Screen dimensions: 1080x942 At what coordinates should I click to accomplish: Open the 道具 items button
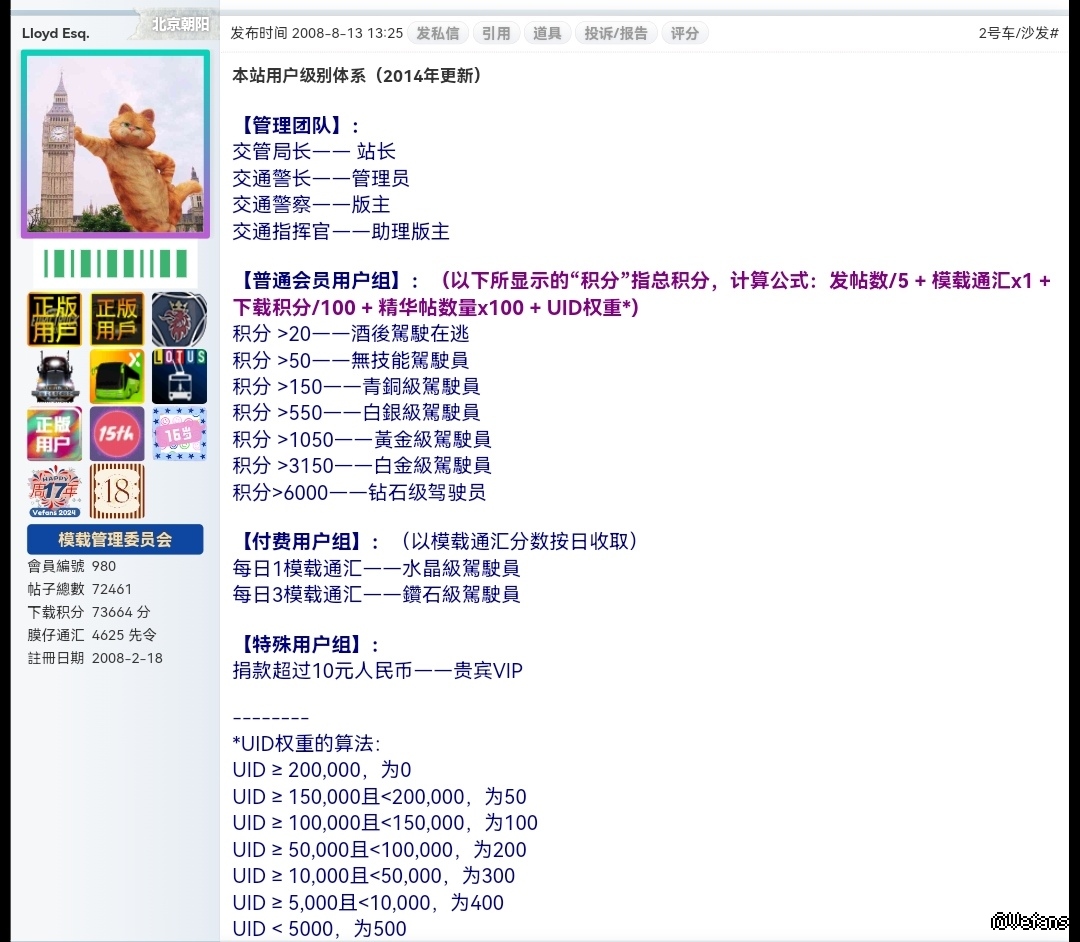coord(547,33)
